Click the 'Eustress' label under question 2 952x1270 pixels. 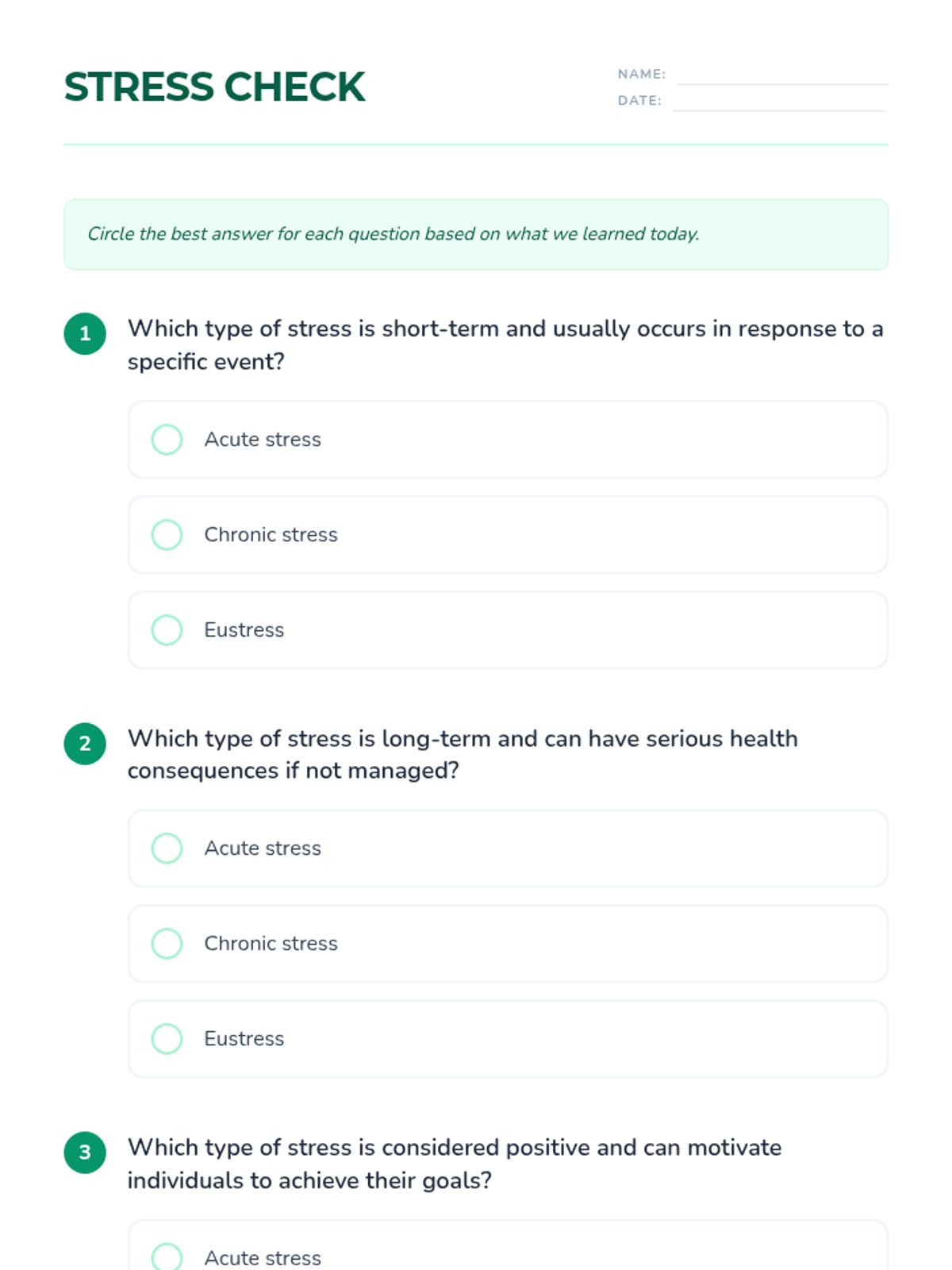point(244,1038)
